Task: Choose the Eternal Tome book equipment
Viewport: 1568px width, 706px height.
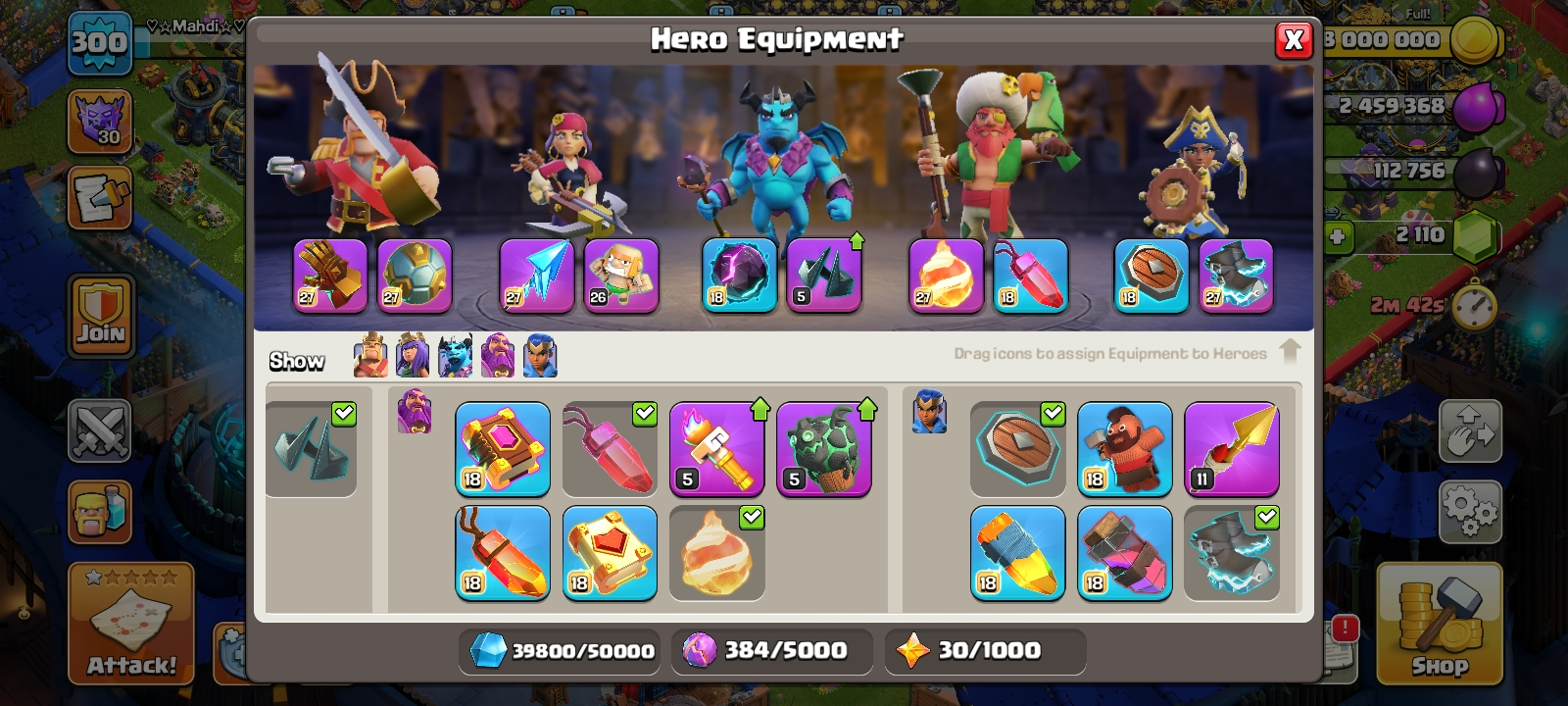Action: [503, 448]
